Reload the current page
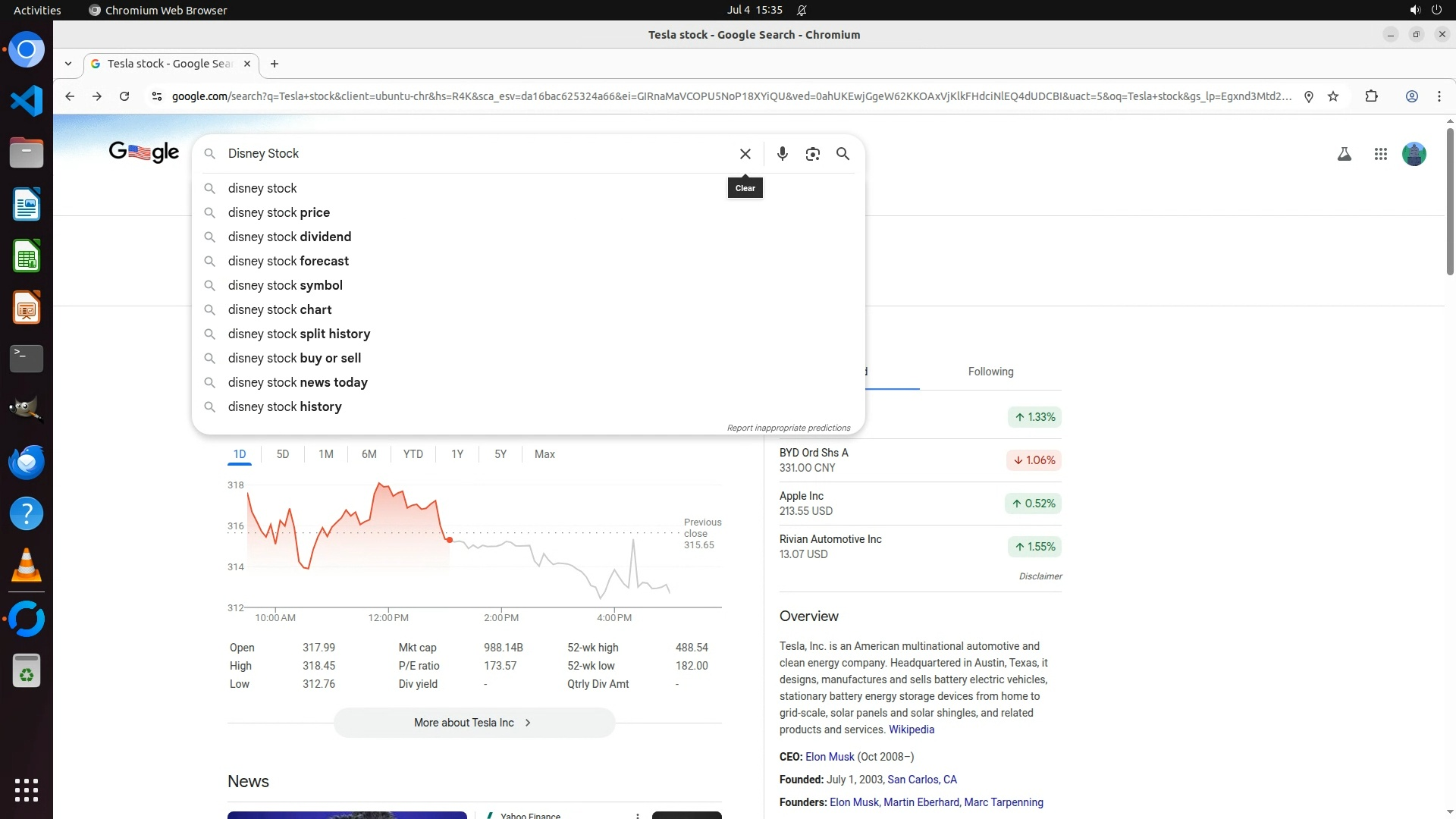Viewport: 1456px width, 819px height. click(124, 96)
